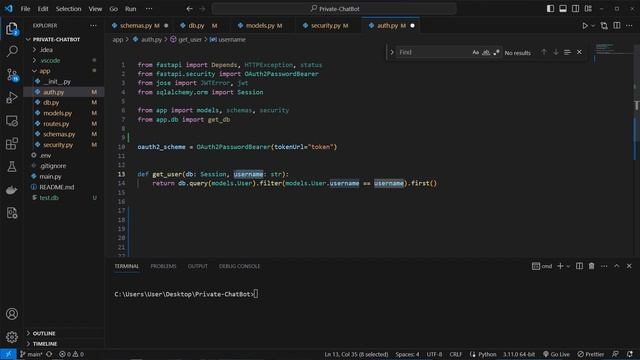The image size is (640, 360).
Task: Collapse the PRIVATE-CHATBOT root folder
Action: pos(56,40)
